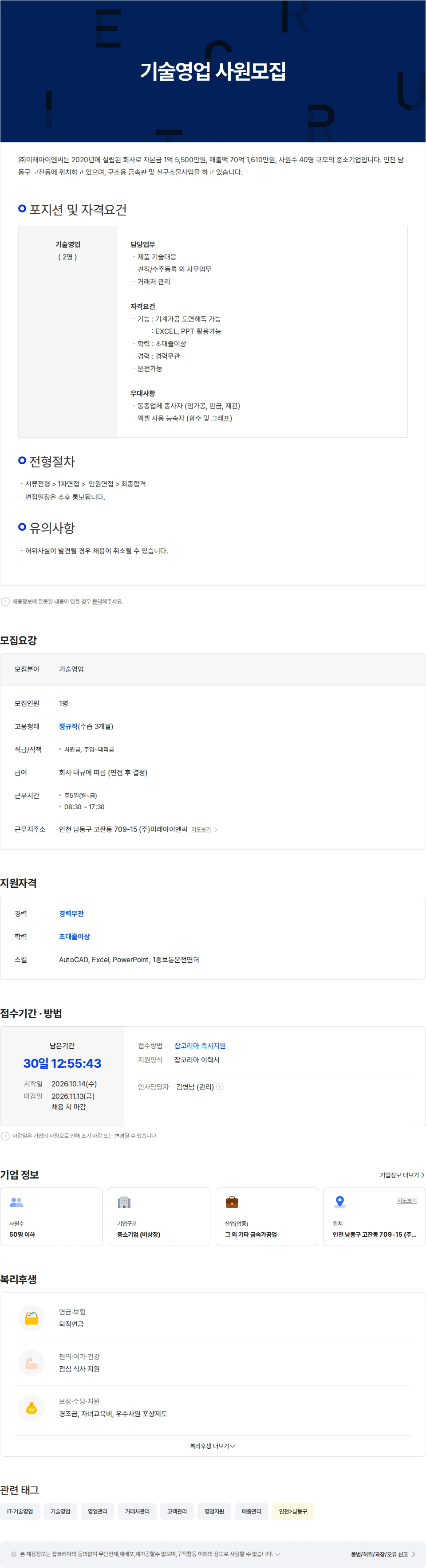Click the 퇴직연금 benefit text
The image size is (426, 1568).
coord(71,1325)
